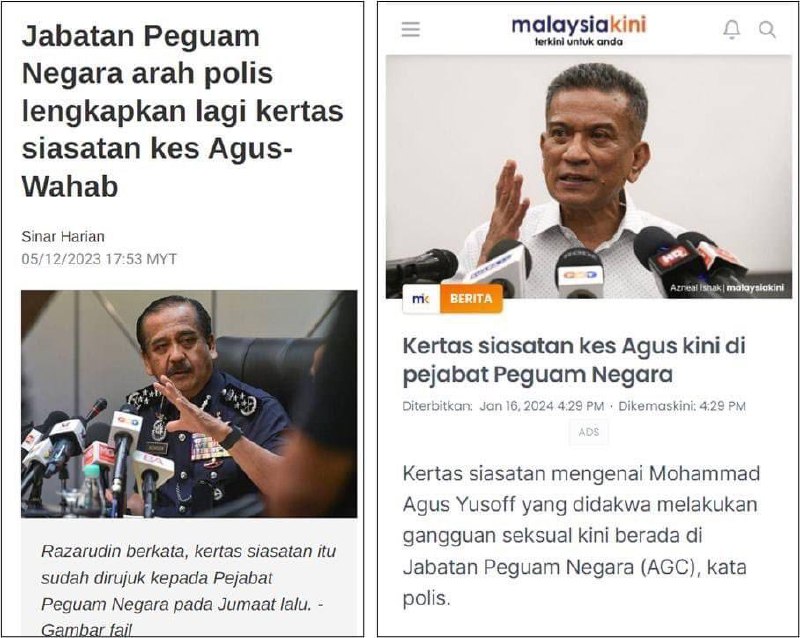This screenshot has width=800, height=638.
Task: Click the malaysiakini logo
Action: point(579,25)
